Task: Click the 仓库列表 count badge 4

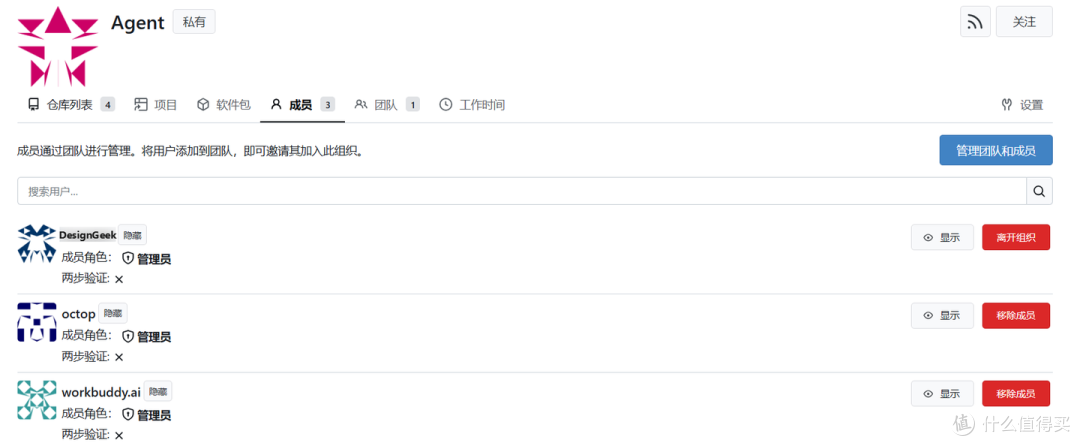Action: tap(107, 105)
